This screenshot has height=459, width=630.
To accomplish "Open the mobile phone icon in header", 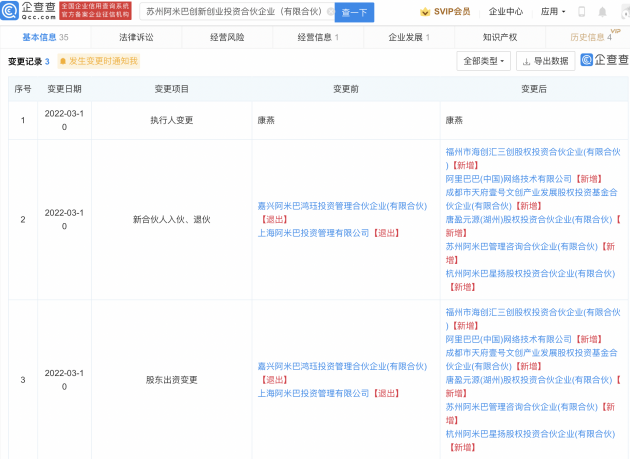I will pyautogui.click(x=581, y=12).
